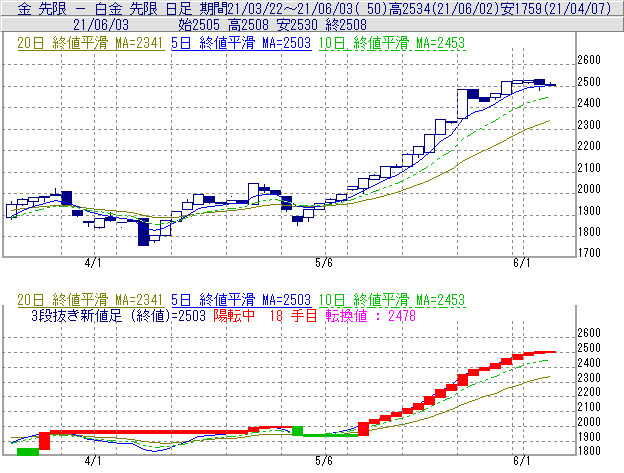Click the green block starting the line-break chart
Screen dimensions: 624x473
[28, 452]
